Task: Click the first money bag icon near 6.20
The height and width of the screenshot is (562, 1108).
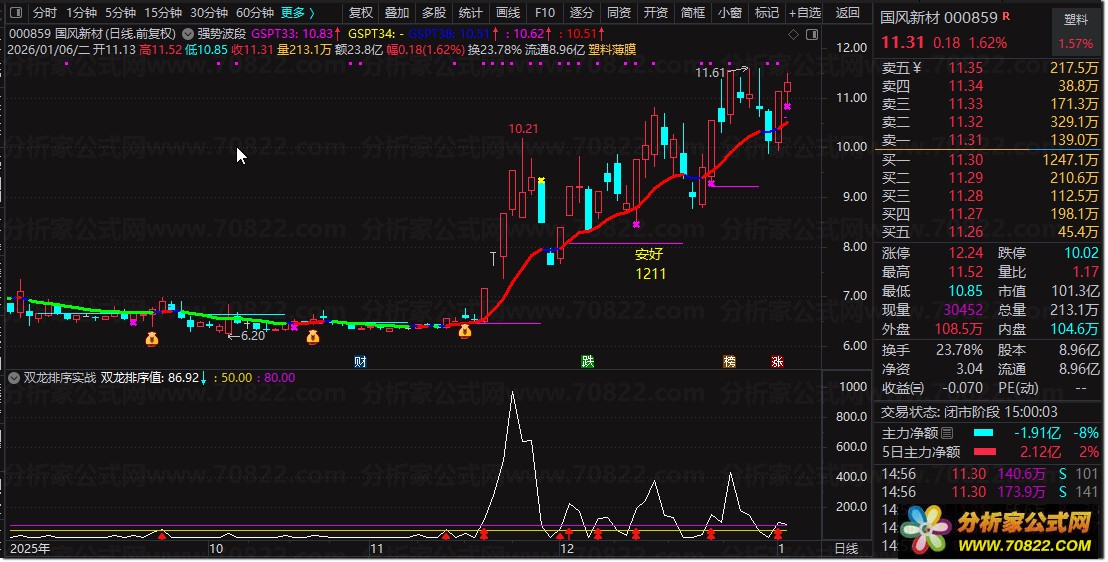Action: click(x=151, y=339)
